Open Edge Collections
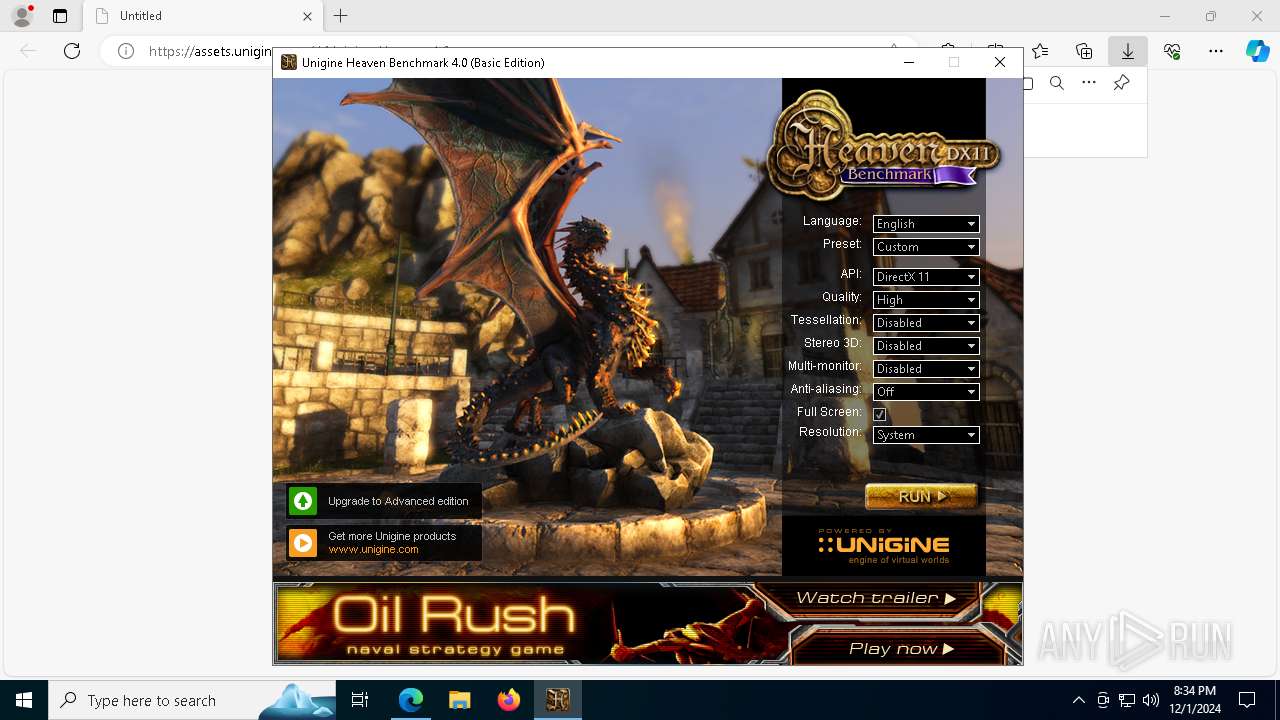Image resolution: width=1280 pixels, height=720 pixels. [1084, 51]
